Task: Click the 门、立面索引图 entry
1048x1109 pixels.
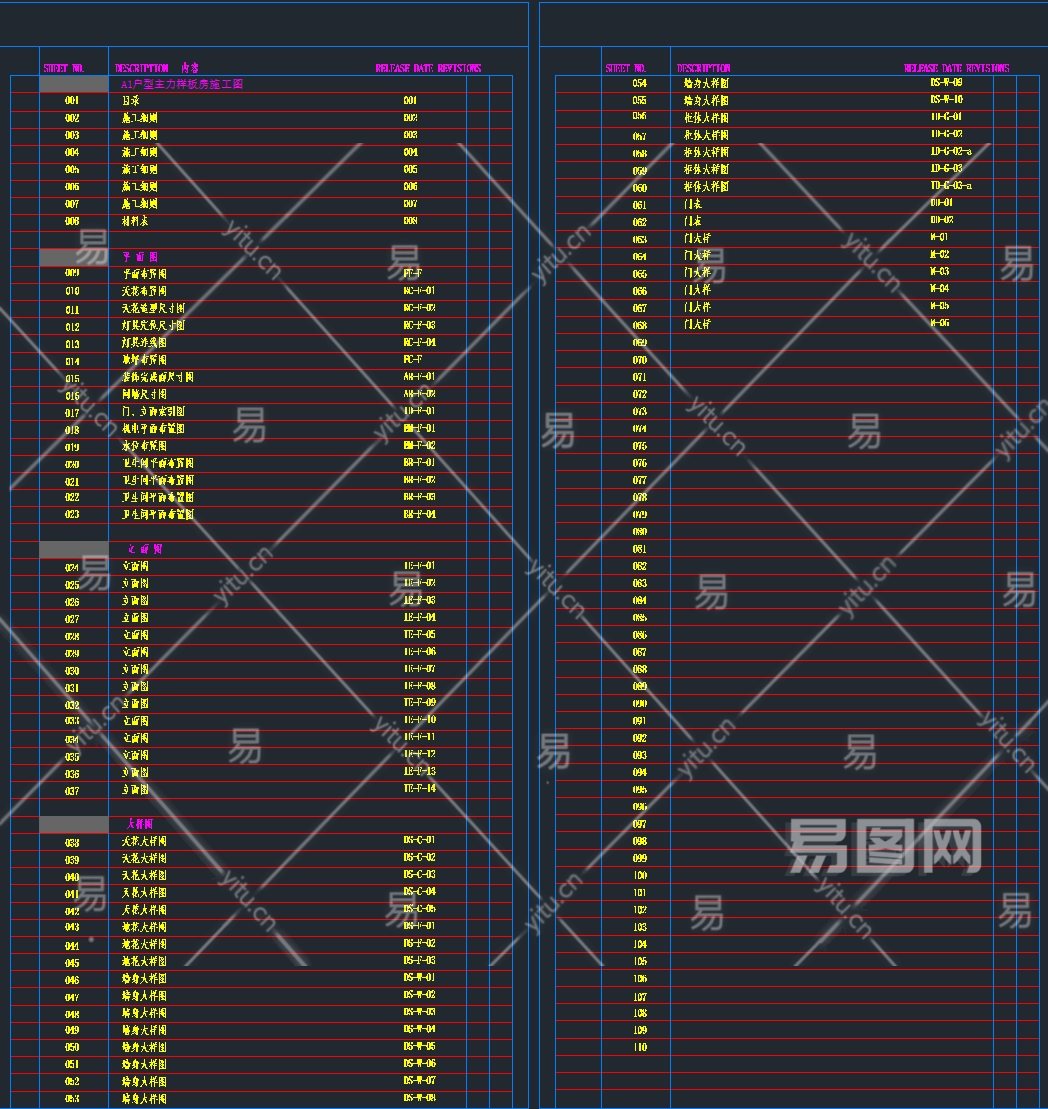Action: [x=153, y=411]
